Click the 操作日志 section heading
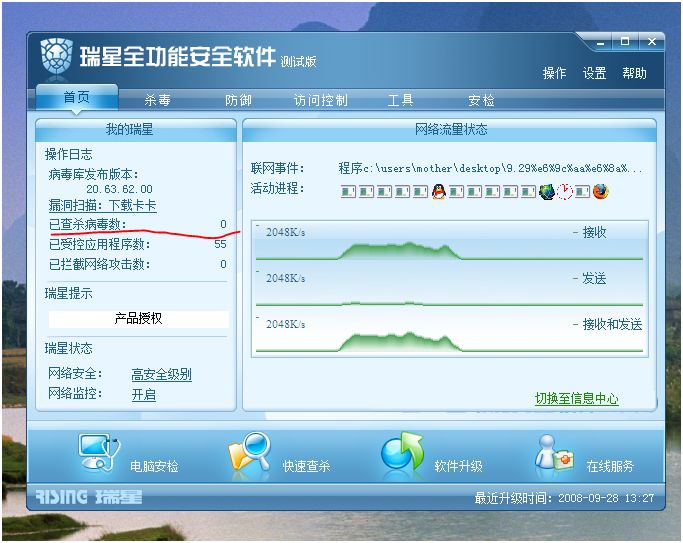683x543 pixels. coord(68,154)
